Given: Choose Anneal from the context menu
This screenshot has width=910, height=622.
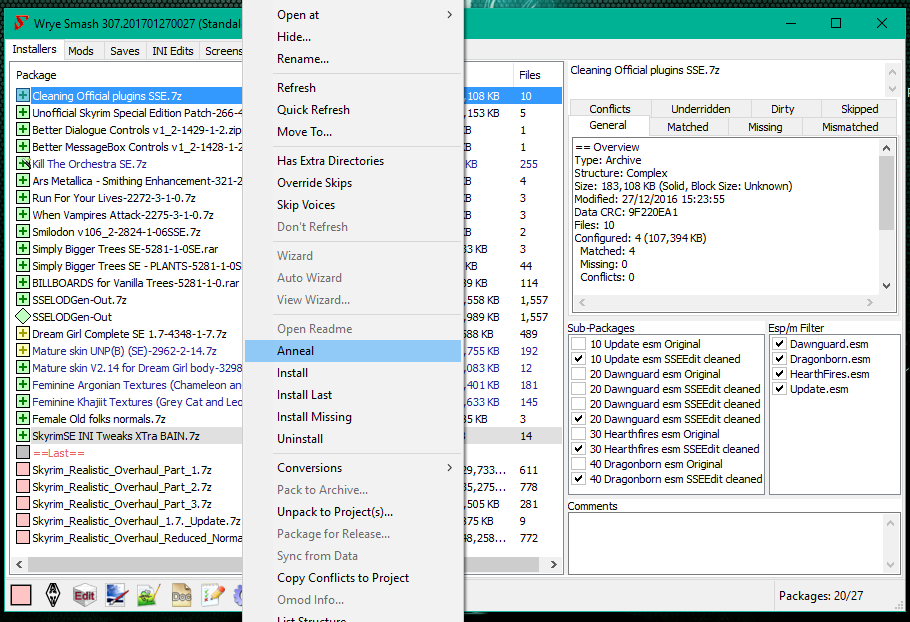Looking at the screenshot, I should (x=296, y=351).
